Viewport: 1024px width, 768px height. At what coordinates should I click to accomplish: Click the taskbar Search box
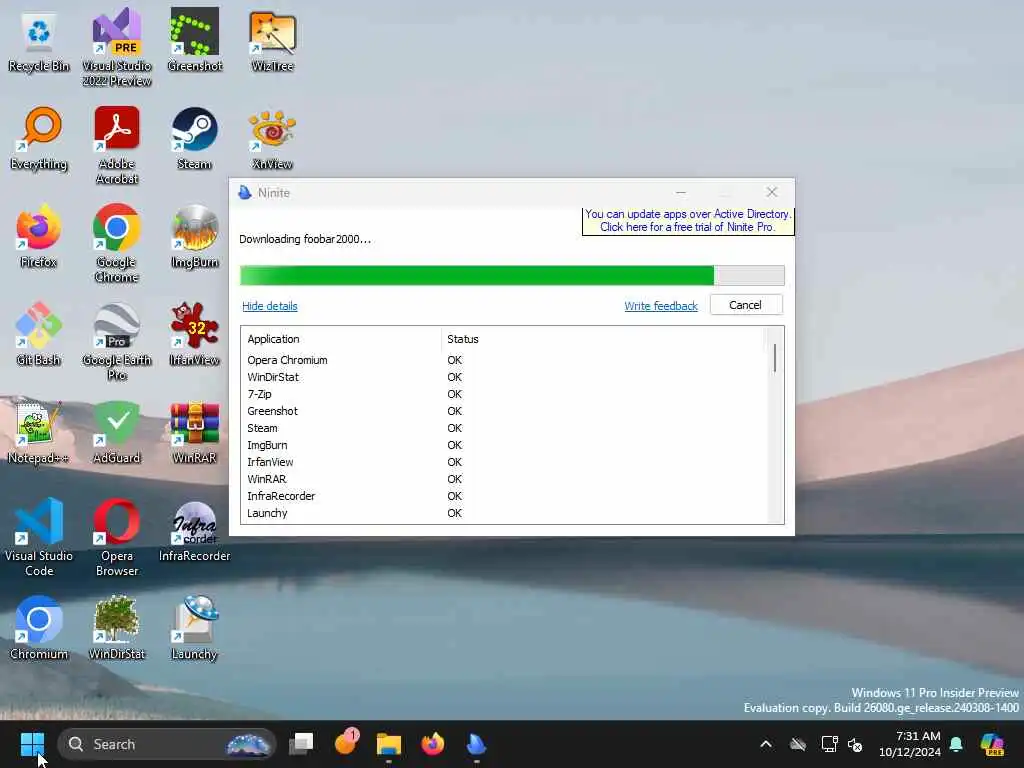(x=167, y=744)
